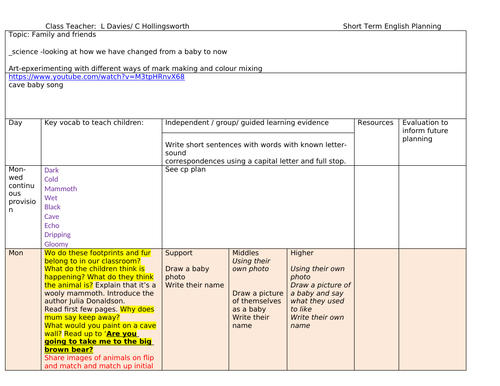Click the bold 'brown bear?' underlined text
500x386 pixels.
[x=69, y=349]
